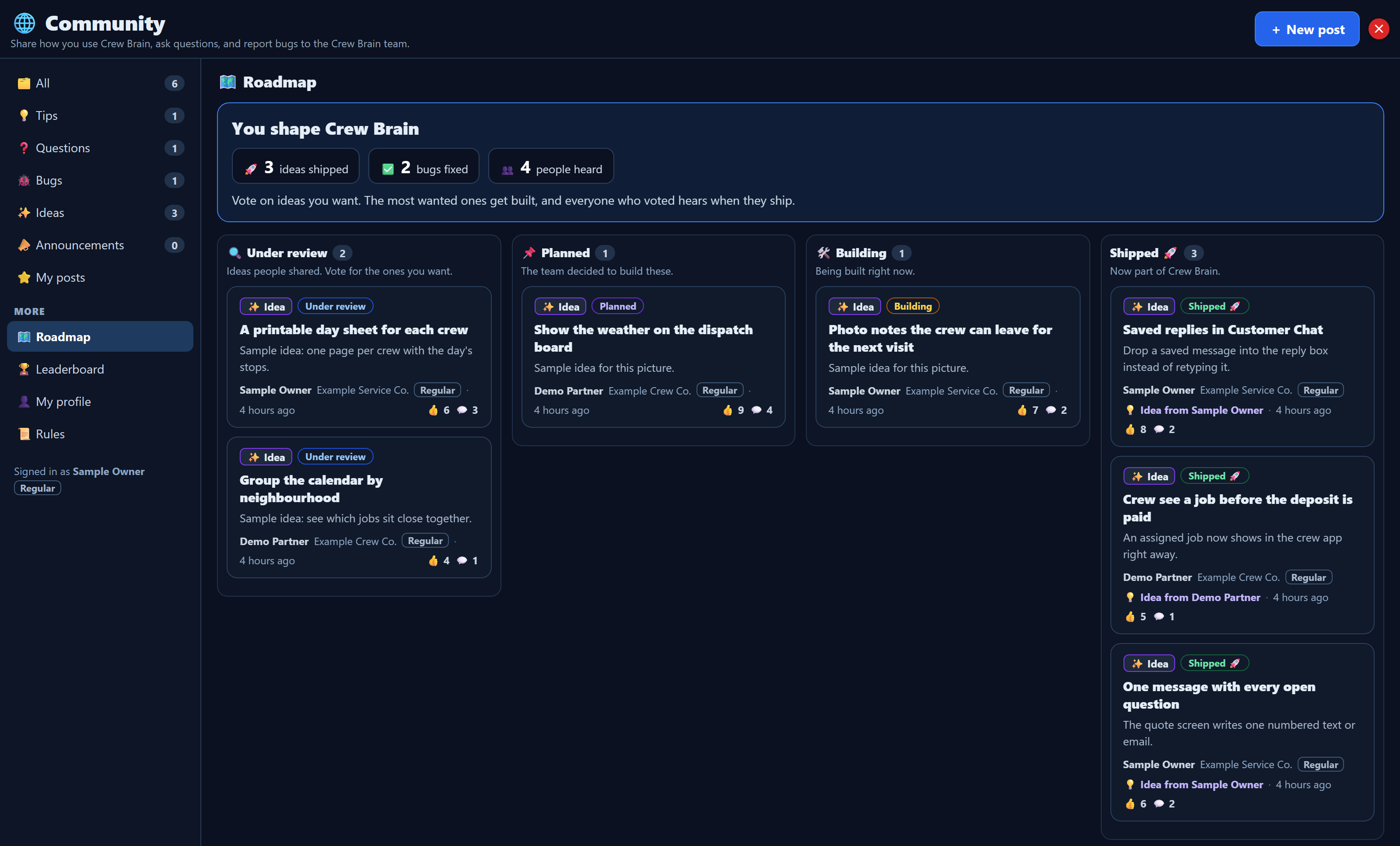This screenshot has height=846, width=1400.
Task: Click comments icon on Crew see a job card
Action: pyautogui.click(x=1159, y=616)
